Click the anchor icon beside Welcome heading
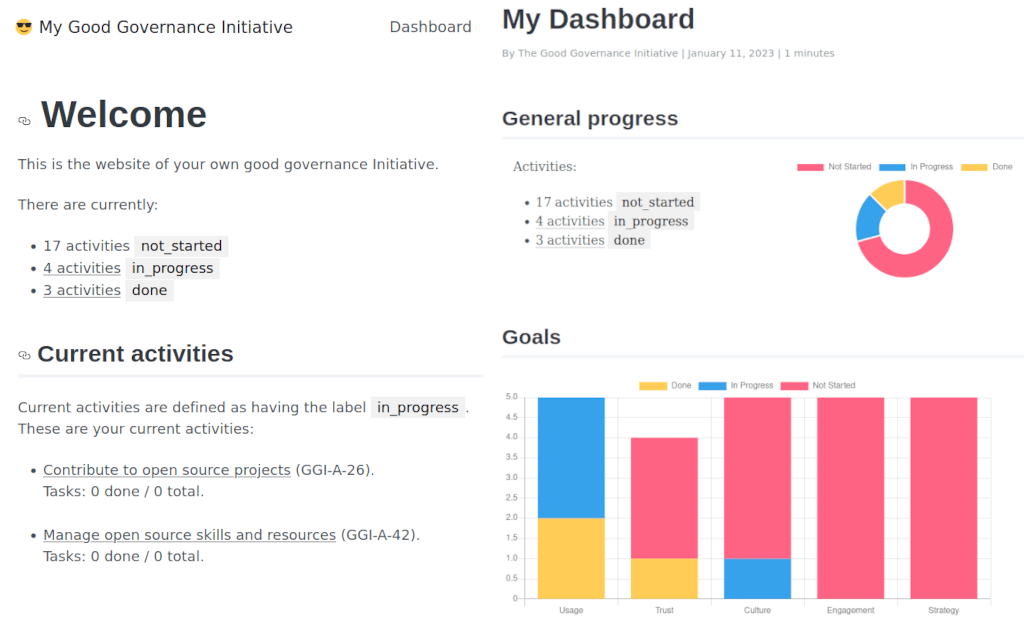Viewport: 1024px width, 620px height. pos(23,121)
